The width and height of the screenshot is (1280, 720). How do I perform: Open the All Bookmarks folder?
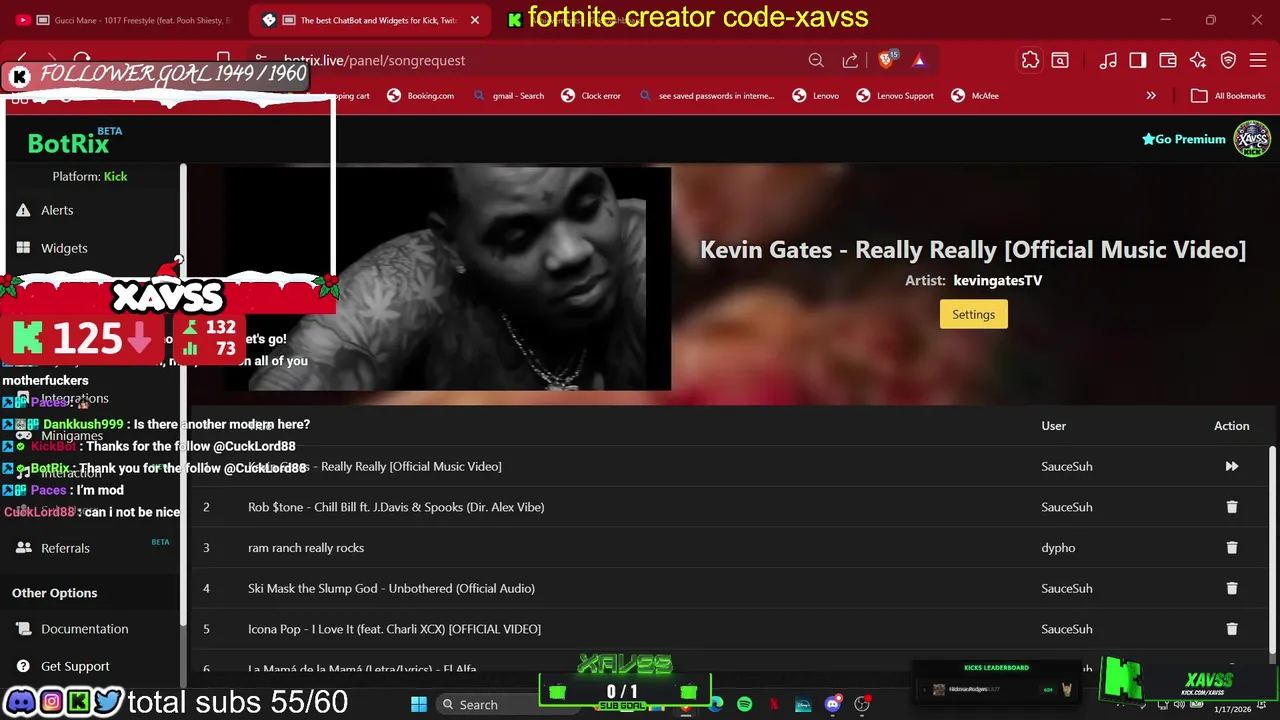(x=1229, y=96)
